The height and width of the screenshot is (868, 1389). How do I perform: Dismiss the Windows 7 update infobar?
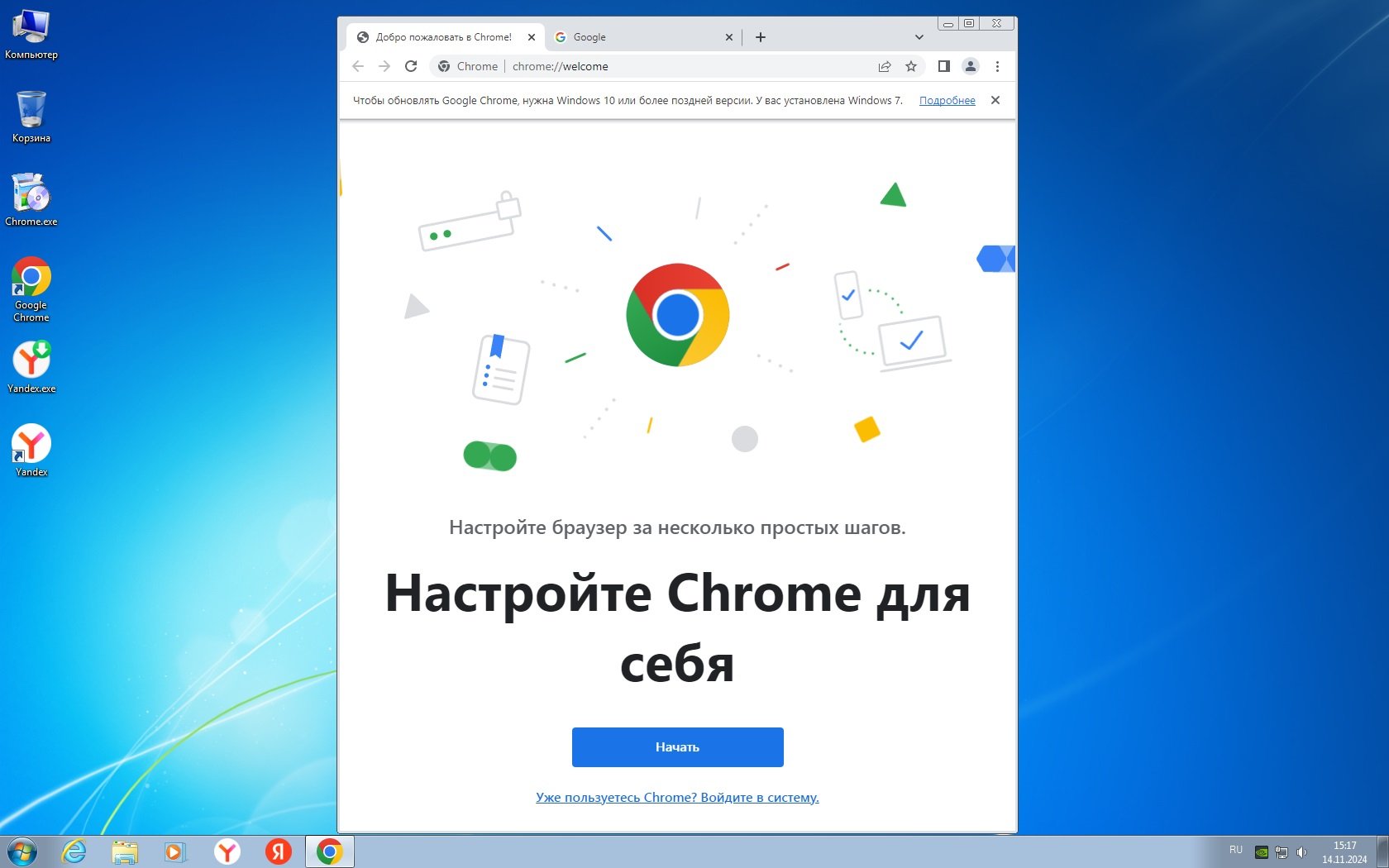[x=995, y=100]
